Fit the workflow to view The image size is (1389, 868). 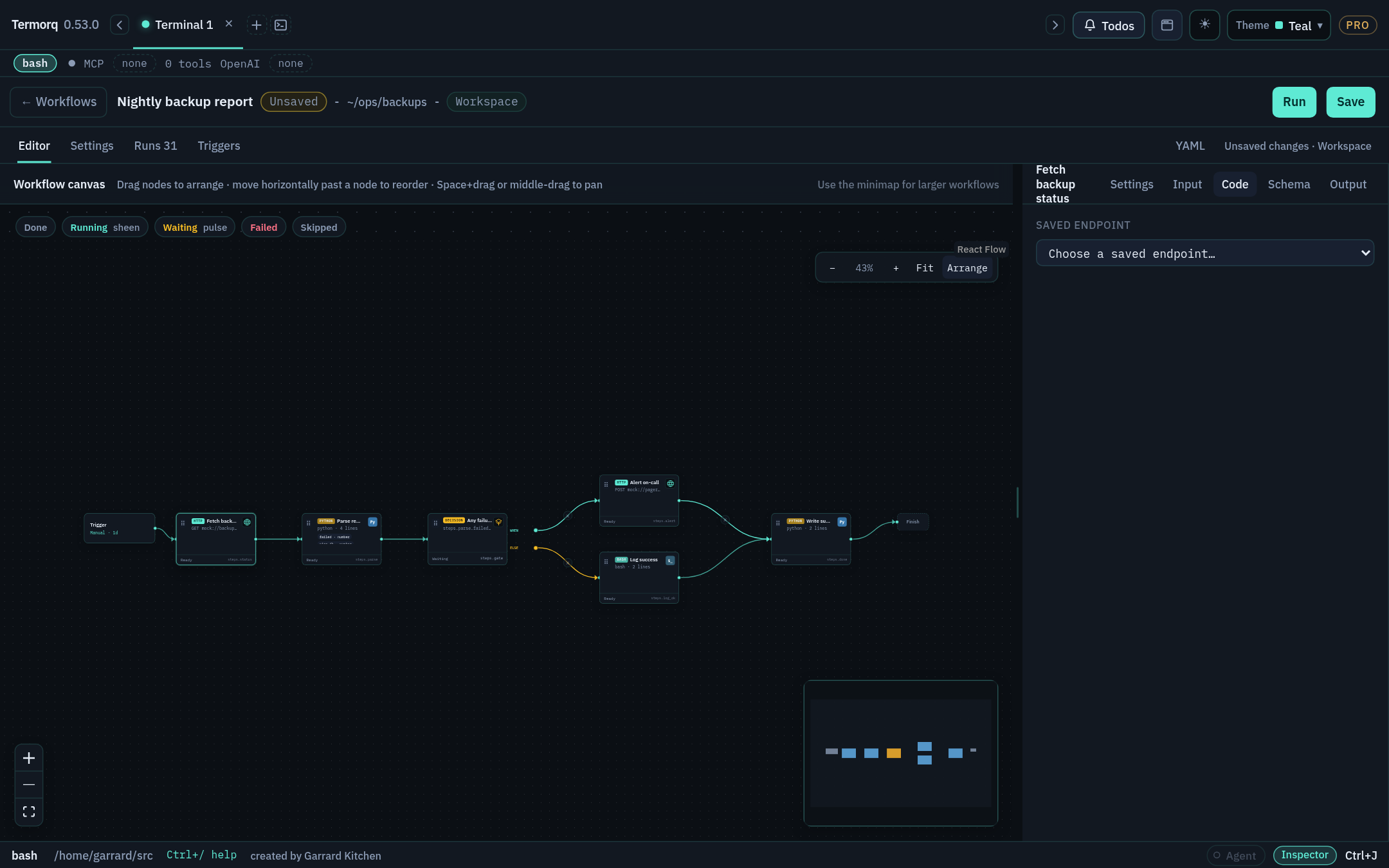tap(925, 268)
